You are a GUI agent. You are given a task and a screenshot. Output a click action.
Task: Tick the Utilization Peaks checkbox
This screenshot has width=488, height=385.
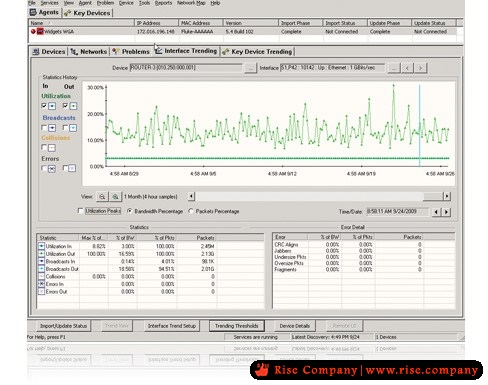tap(80, 211)
